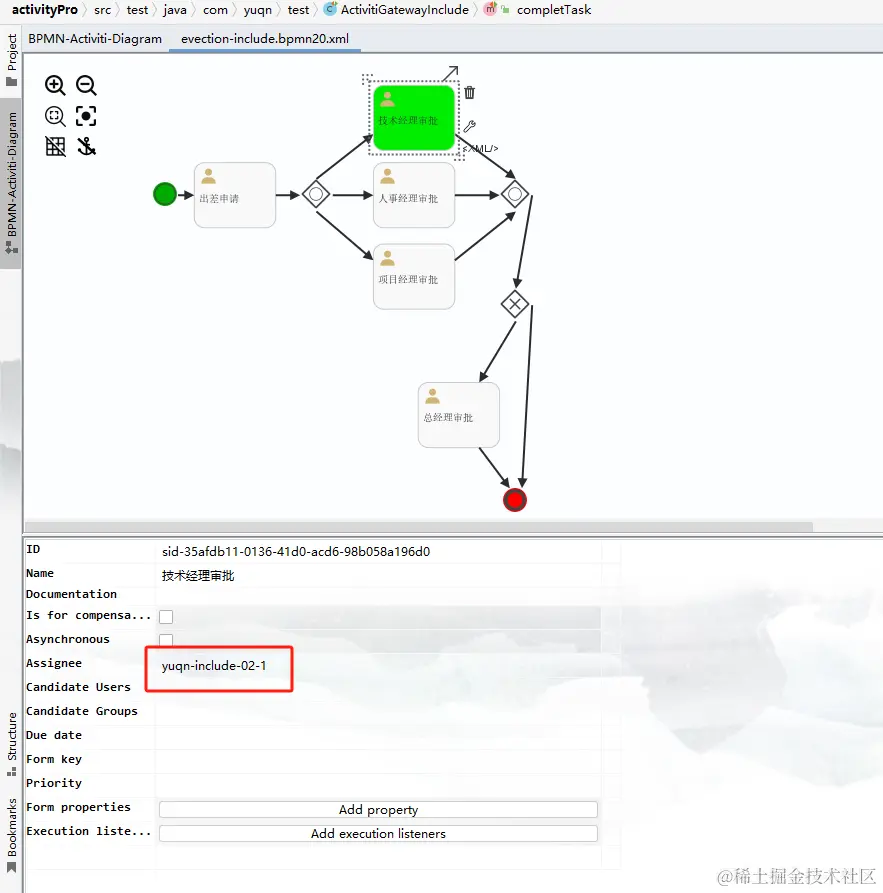Click the Form key field
This screenshot has height=893, width=883.
[x=378, y=760]
